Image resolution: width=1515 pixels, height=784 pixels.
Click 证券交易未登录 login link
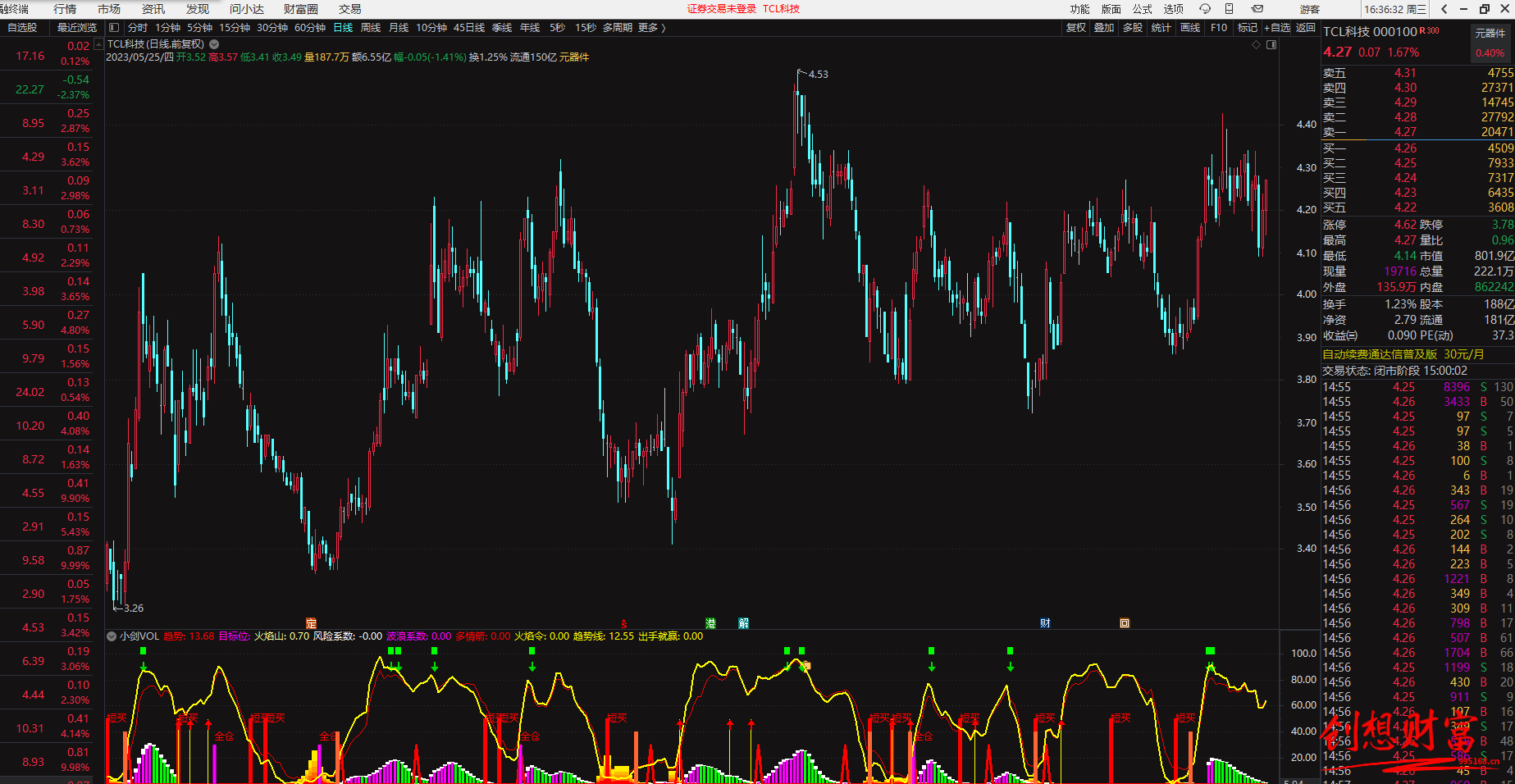[722, 9]
